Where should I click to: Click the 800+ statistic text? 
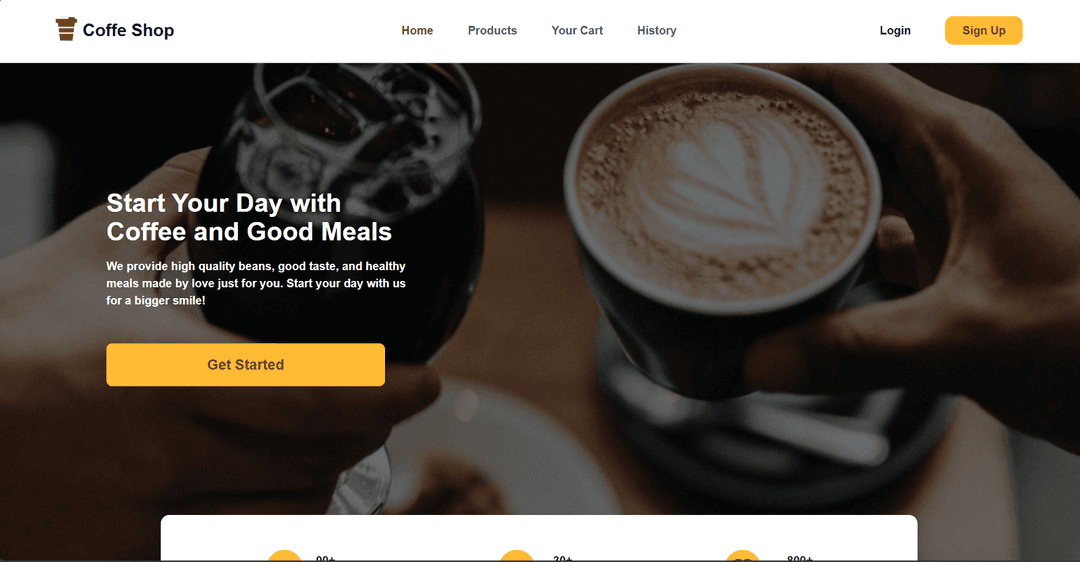[800, 559]
